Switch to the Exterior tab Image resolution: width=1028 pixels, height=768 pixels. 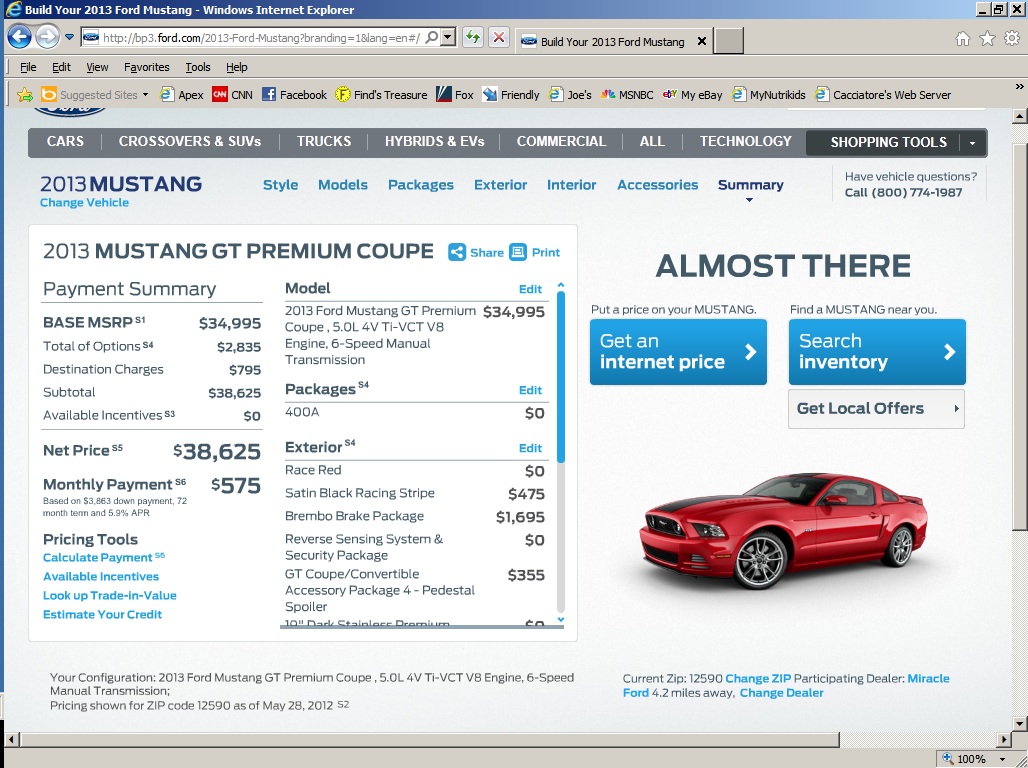[500, 185]
